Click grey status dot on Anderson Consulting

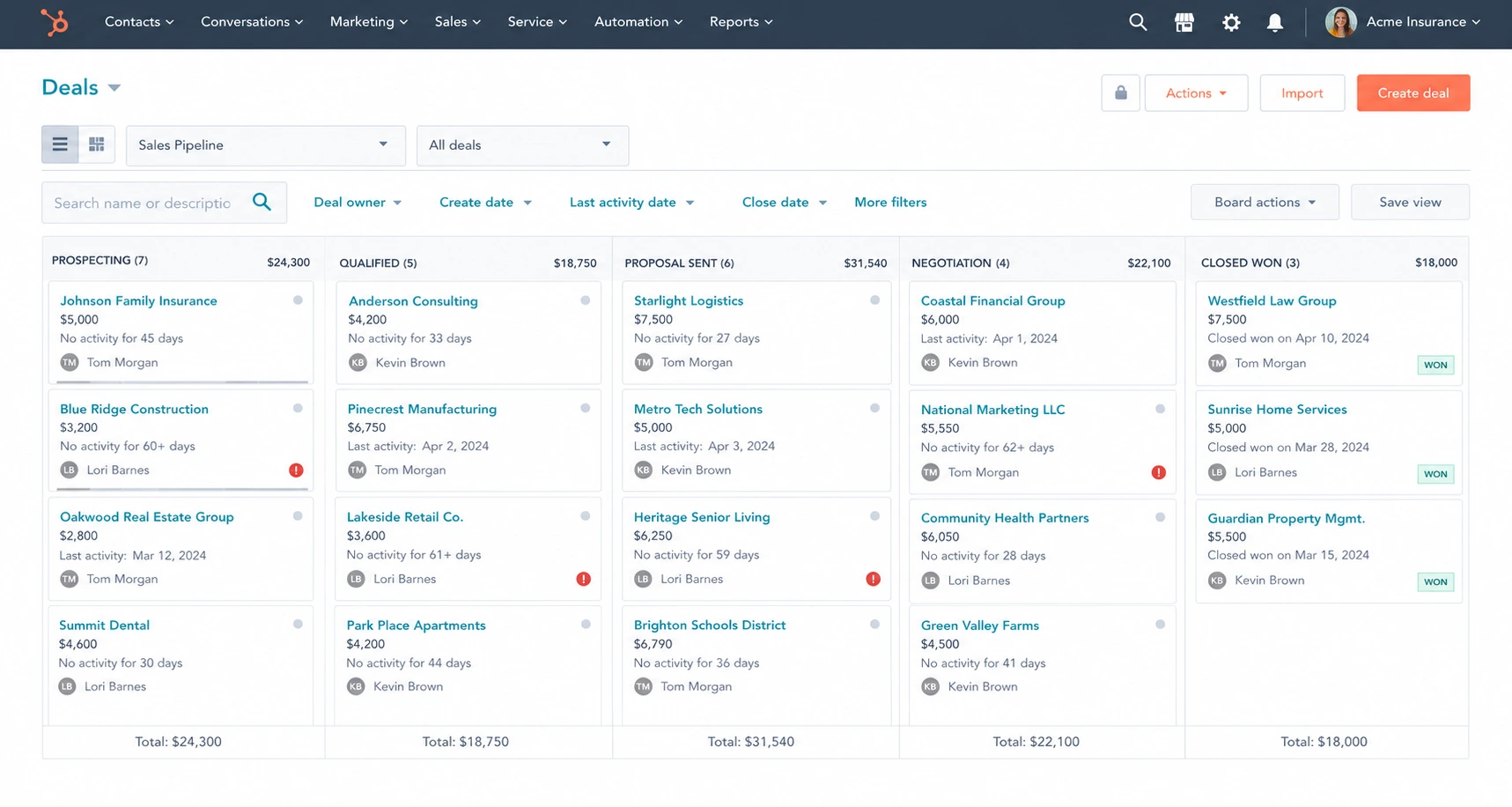(x=585, y=300)
